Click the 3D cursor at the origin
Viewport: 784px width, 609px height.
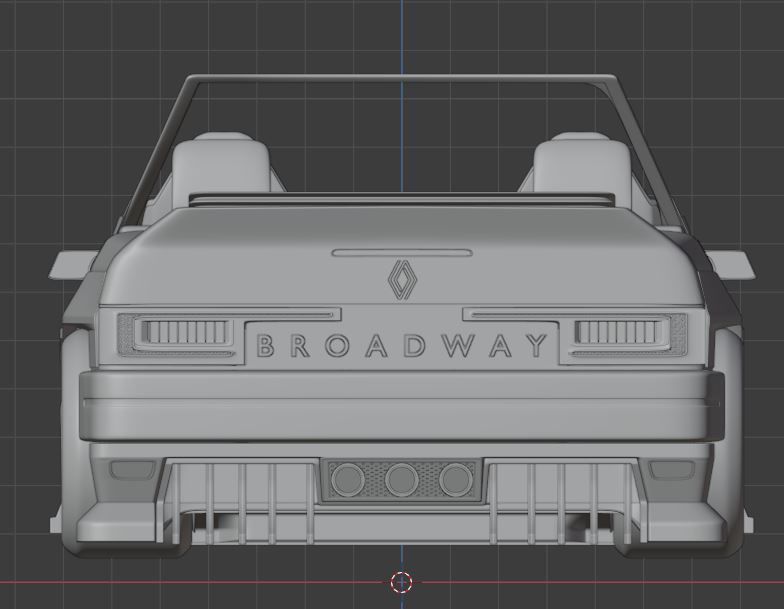pos(401,582)
